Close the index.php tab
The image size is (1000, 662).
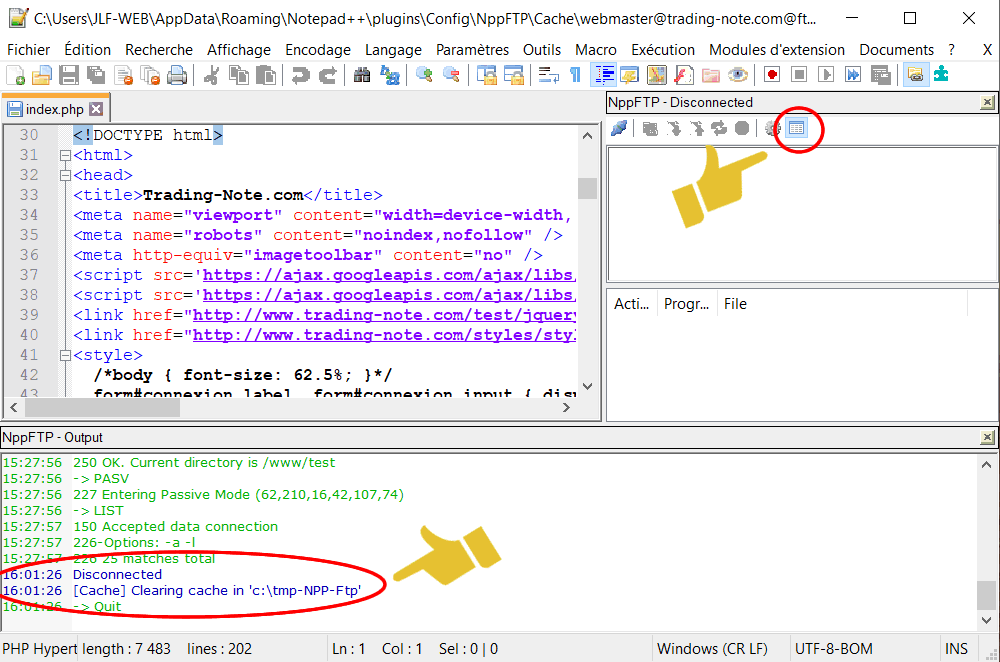96,109
